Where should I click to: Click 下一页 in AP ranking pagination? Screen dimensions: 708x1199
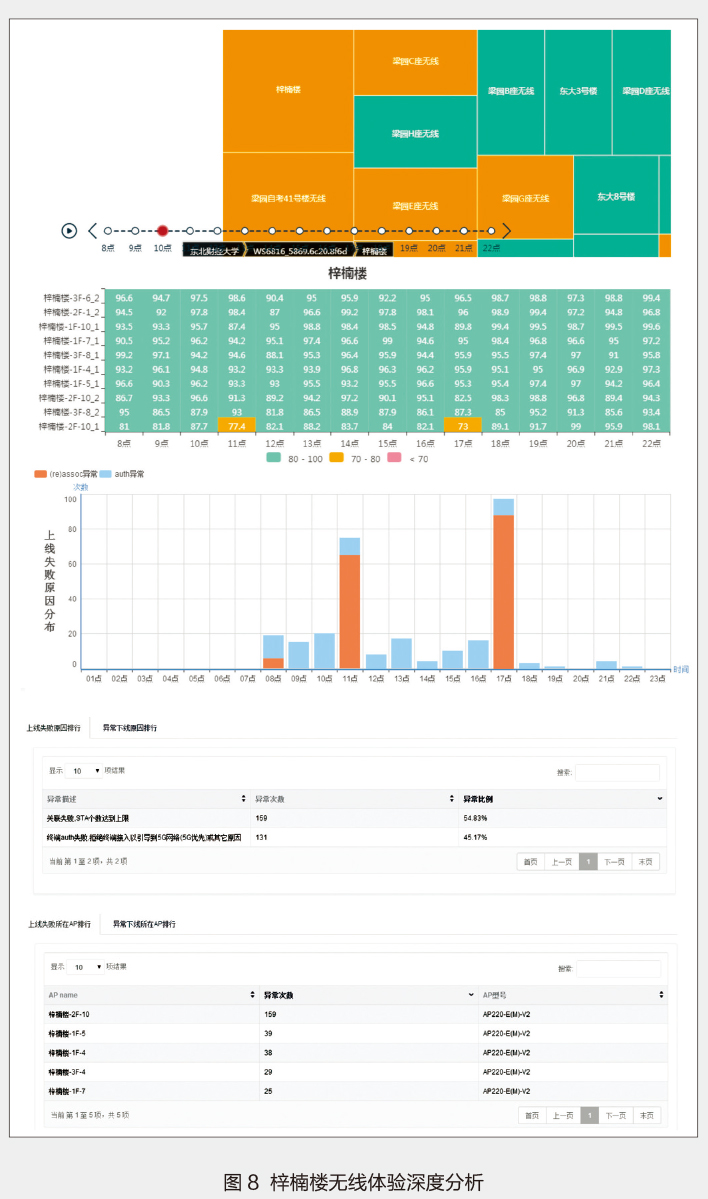[615, 1116]
